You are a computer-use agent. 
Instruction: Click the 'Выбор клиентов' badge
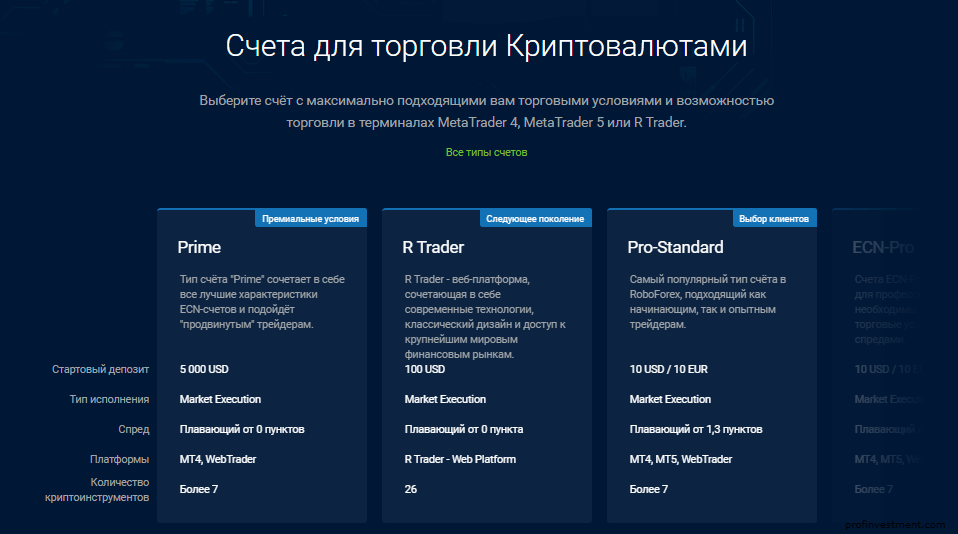pos(774,219)
